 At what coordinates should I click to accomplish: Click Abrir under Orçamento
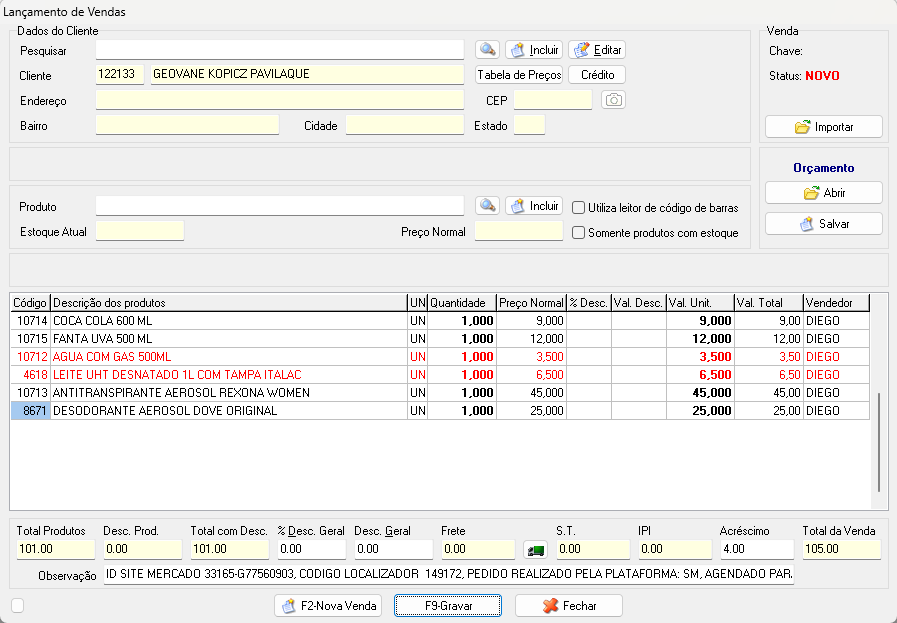pos(823,193)
